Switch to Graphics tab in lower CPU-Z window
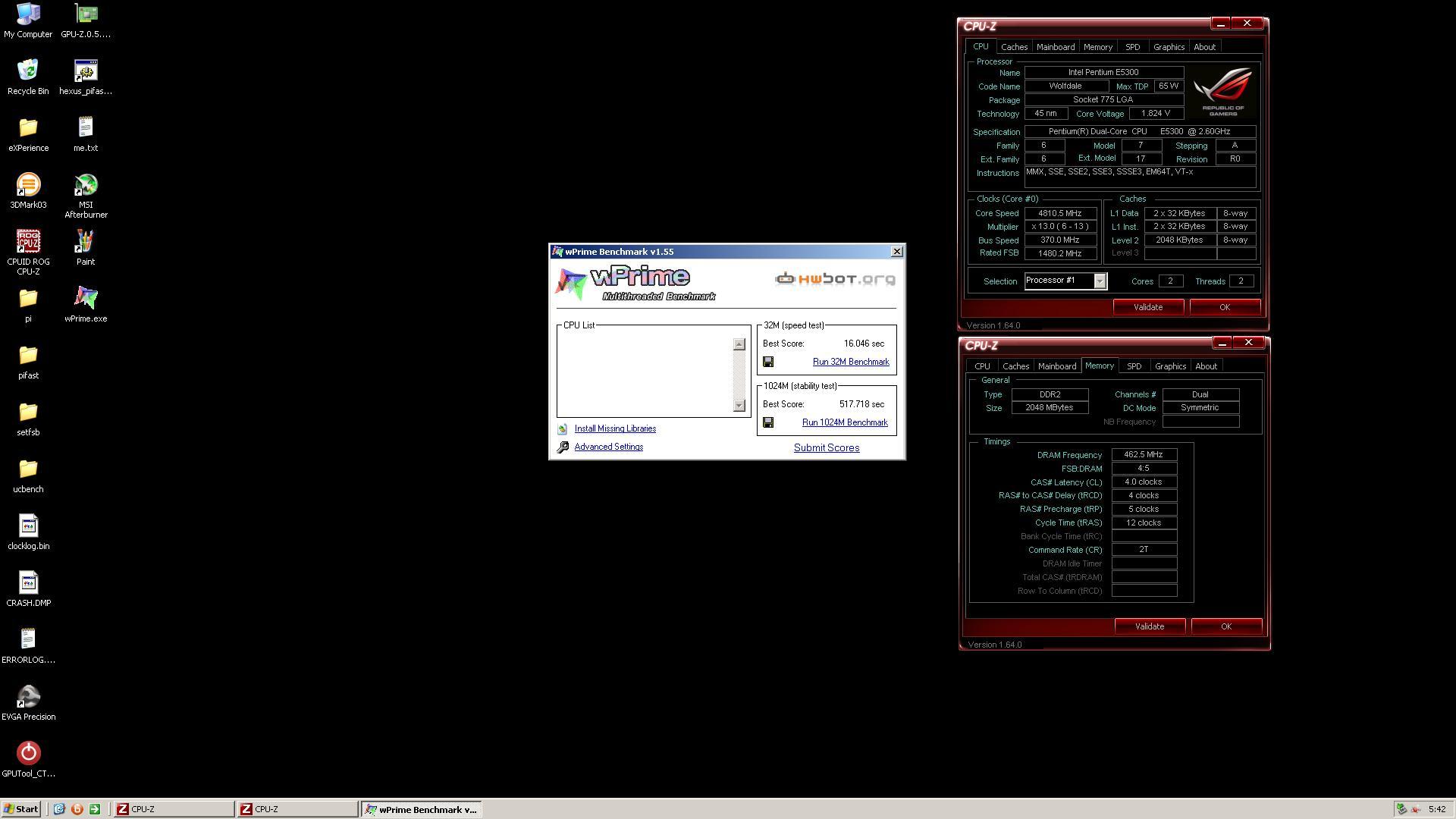Viewport: 1456px width, 819px height. 1170,366
